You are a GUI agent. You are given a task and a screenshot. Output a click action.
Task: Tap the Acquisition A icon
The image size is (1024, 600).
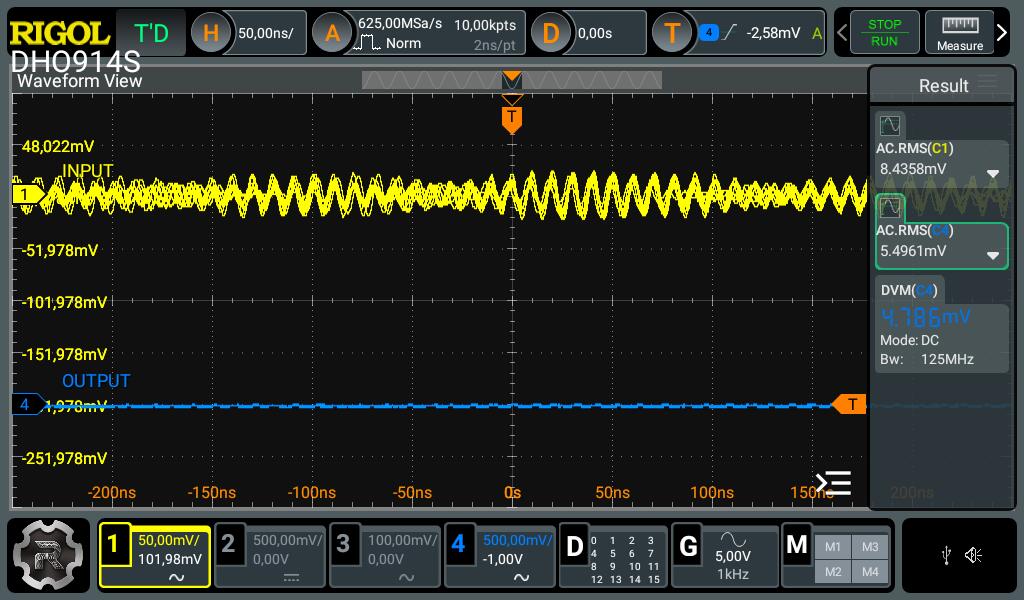coord(332,33)
